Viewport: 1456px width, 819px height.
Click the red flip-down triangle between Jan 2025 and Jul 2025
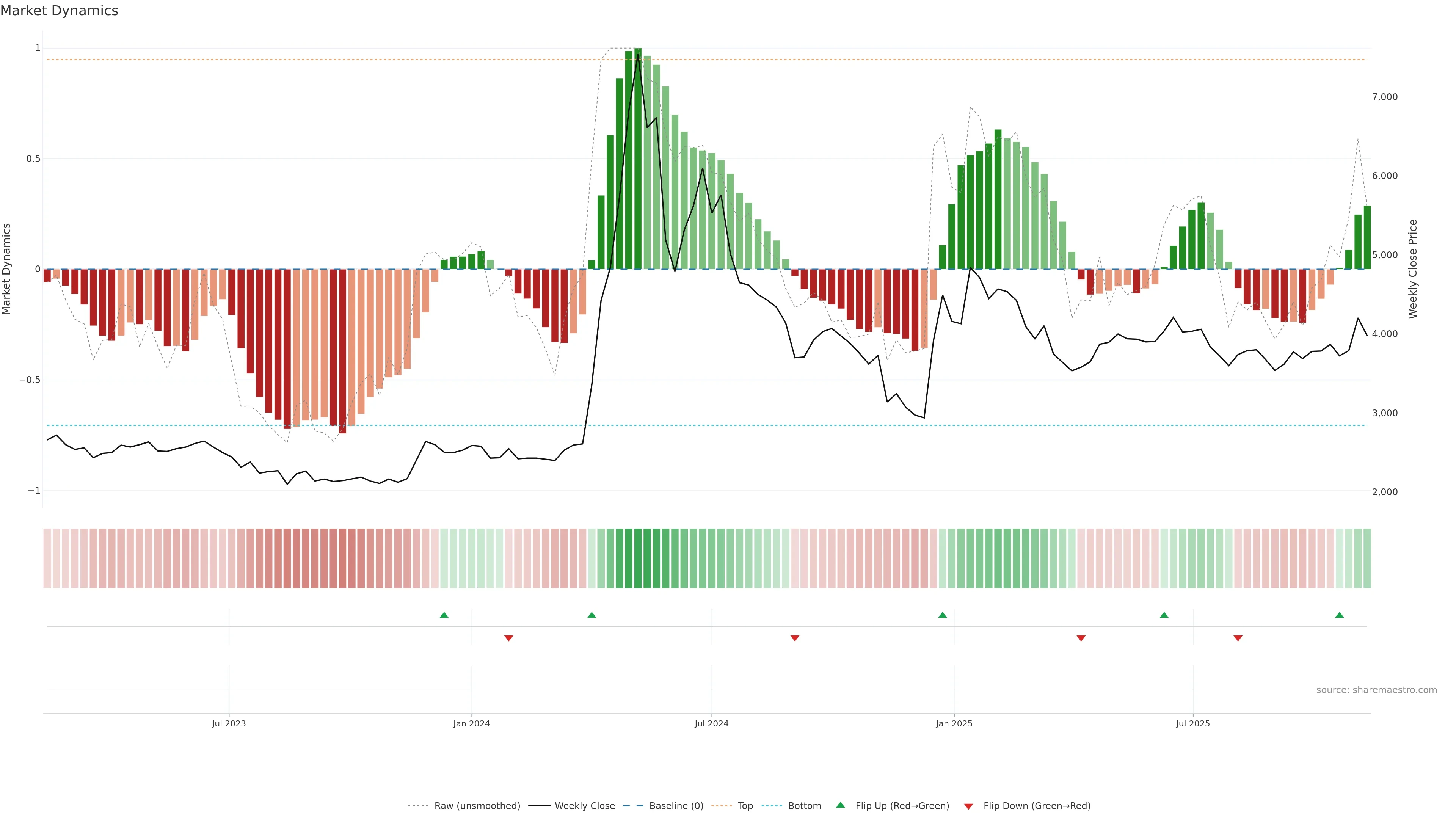(x=1081, y=638)
